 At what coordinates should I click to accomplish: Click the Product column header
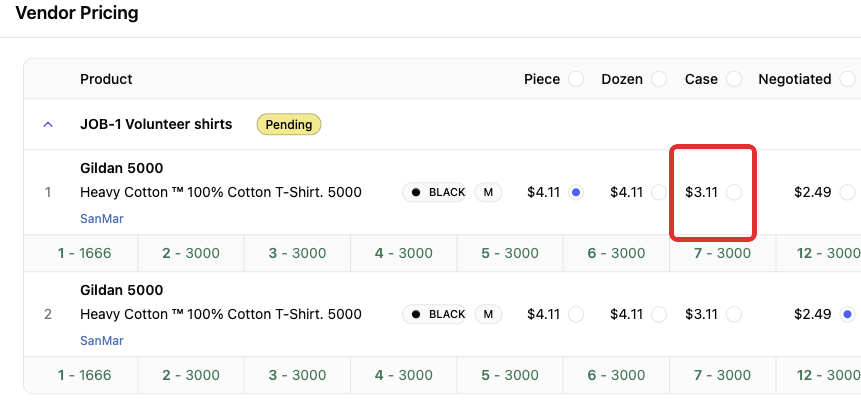106,79
